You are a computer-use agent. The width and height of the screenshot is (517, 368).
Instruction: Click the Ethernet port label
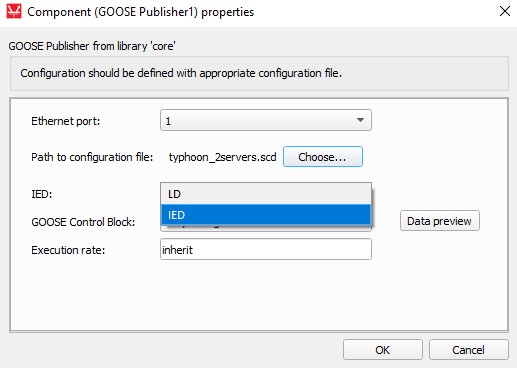(66, 121)
